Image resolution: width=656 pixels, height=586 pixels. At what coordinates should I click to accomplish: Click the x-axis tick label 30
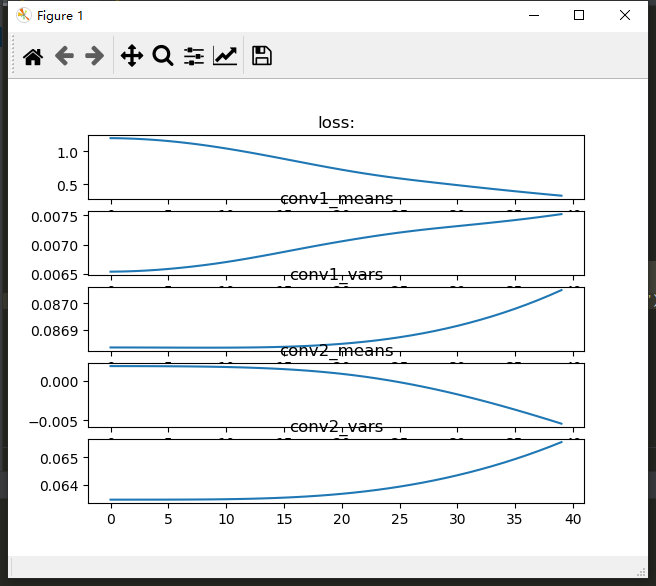pos(457,519)
